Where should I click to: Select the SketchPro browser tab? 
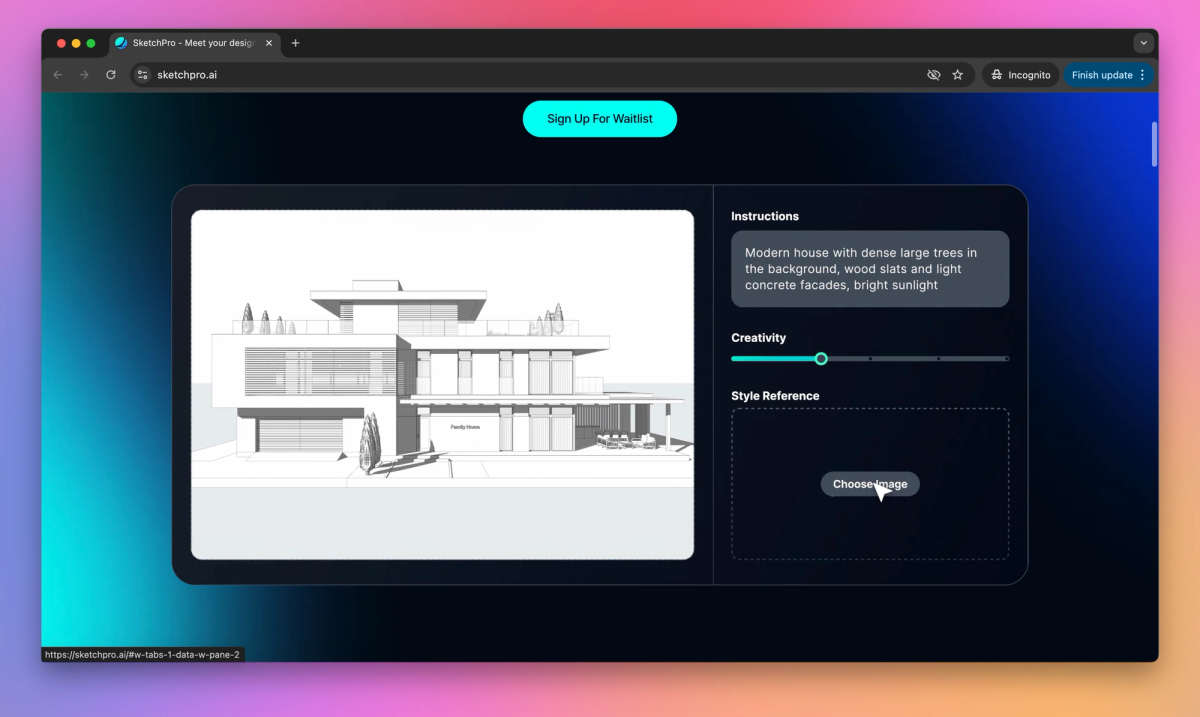click(x=194, y=43)
